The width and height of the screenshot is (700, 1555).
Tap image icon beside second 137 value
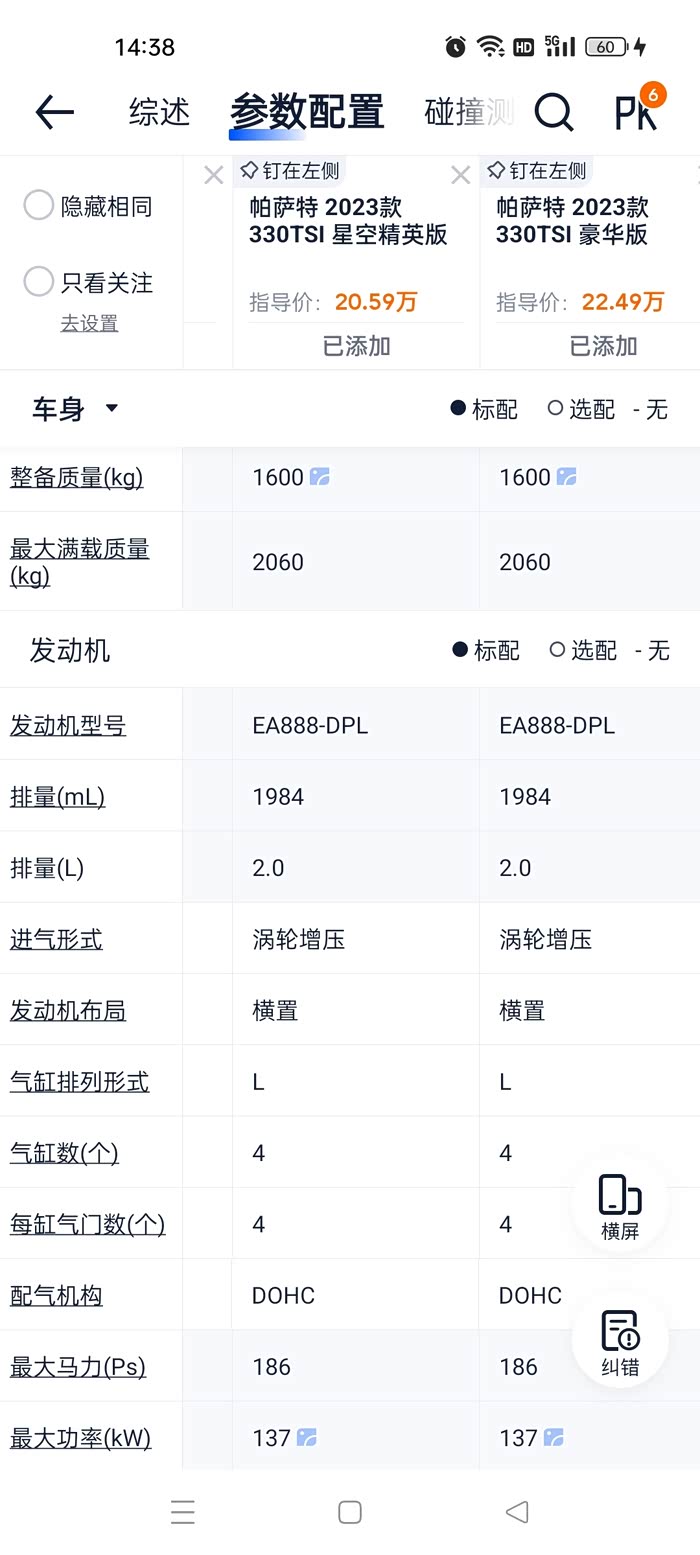point(554,1438)
